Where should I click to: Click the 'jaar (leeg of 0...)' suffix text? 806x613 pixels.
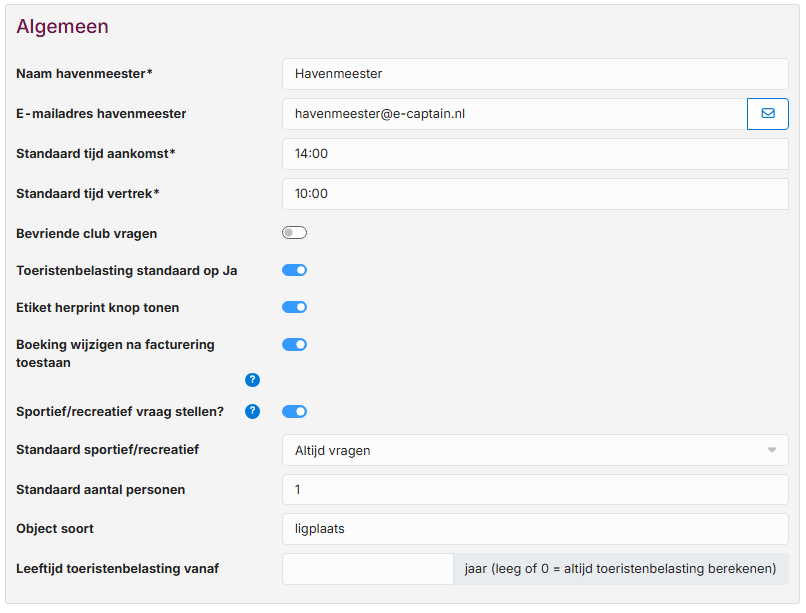coord(620,569)
